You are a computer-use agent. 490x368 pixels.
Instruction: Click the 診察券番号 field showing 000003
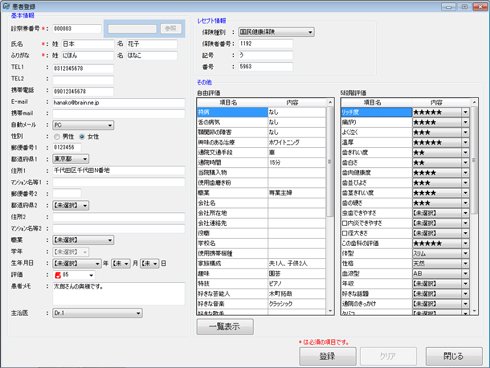tap(77, 29)
